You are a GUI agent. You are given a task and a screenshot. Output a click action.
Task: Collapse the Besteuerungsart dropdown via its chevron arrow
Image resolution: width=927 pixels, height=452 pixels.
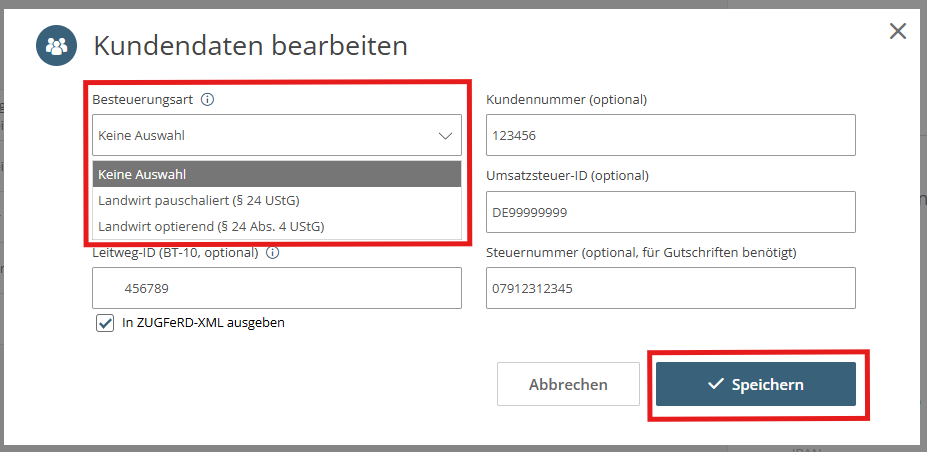(x=445, y=136)
